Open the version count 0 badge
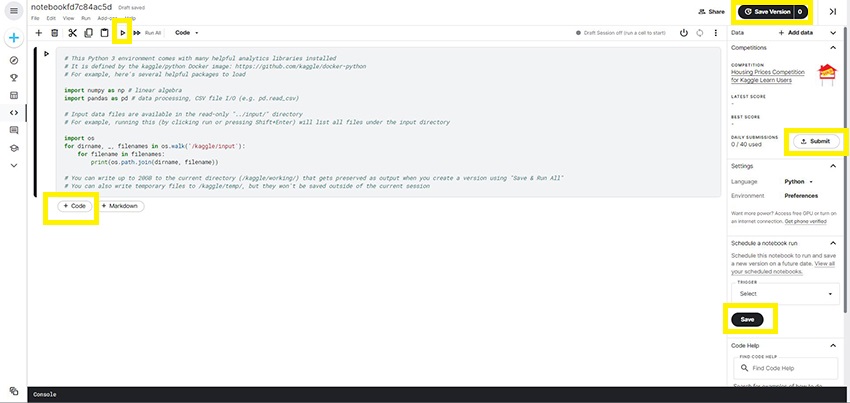 (802, 11)
